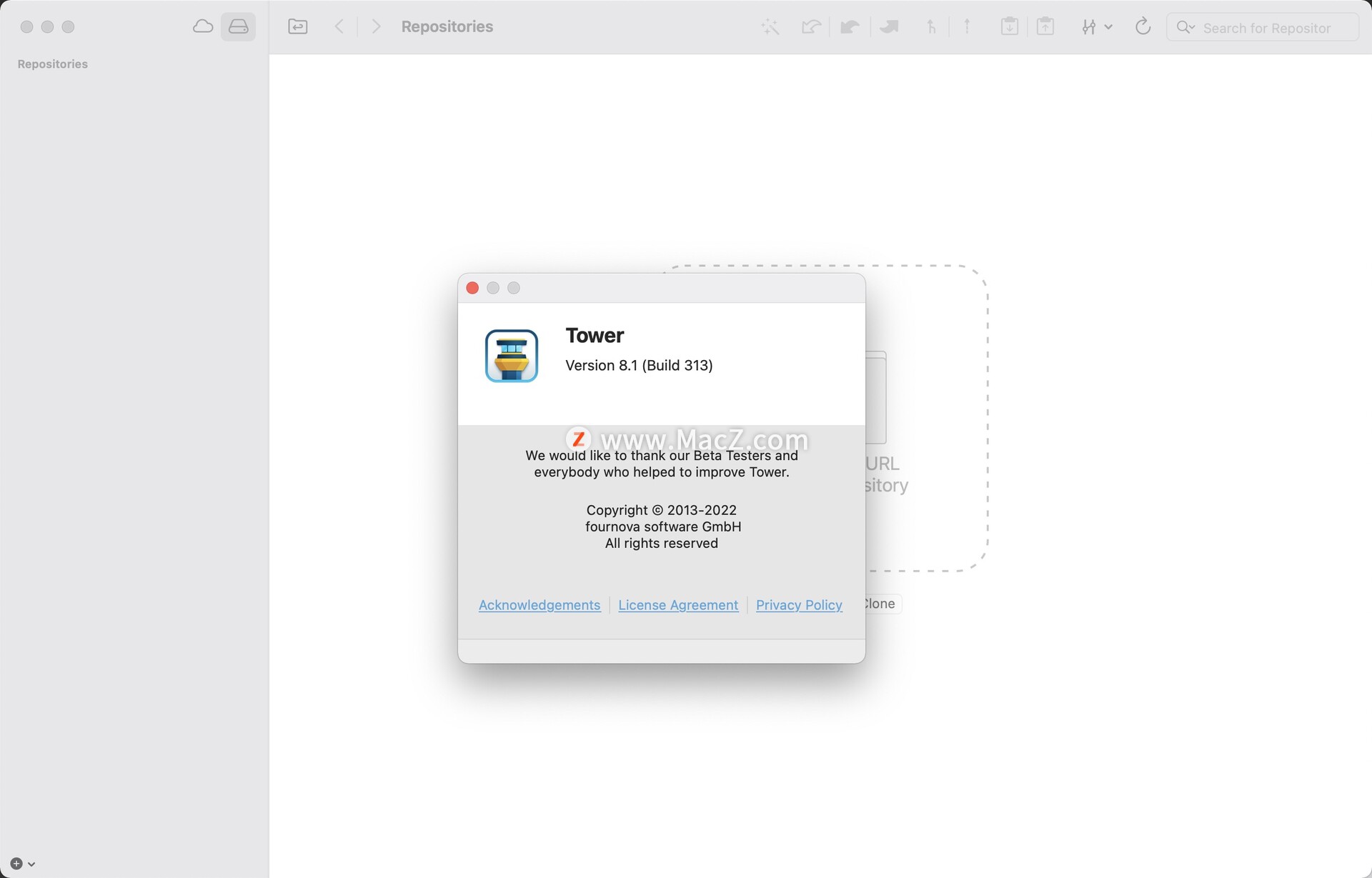
Task: Click the Quick Actions magic wand icon
Action: pos(770,27)
